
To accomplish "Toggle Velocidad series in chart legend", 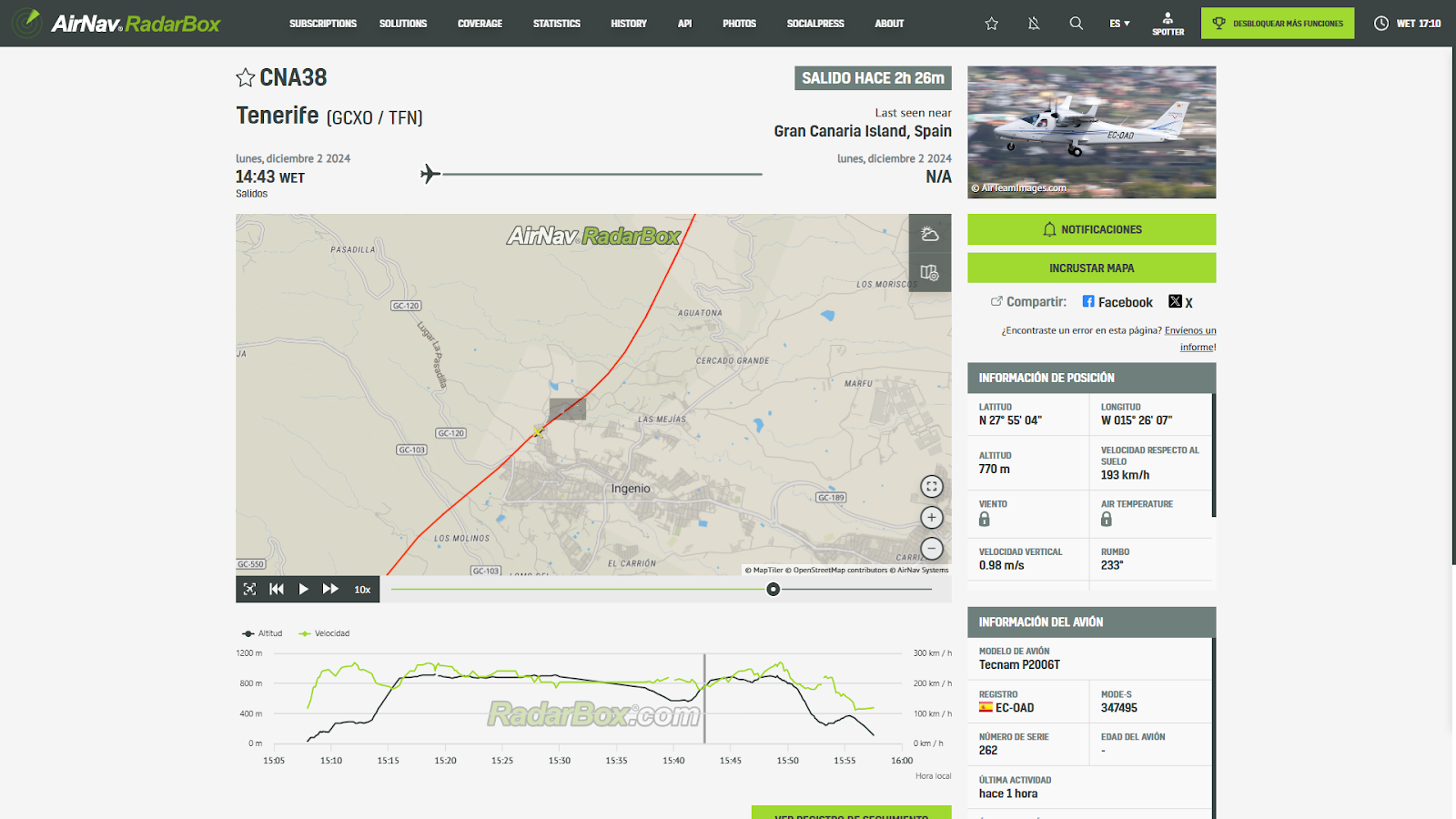I will (x=324, y=633).
